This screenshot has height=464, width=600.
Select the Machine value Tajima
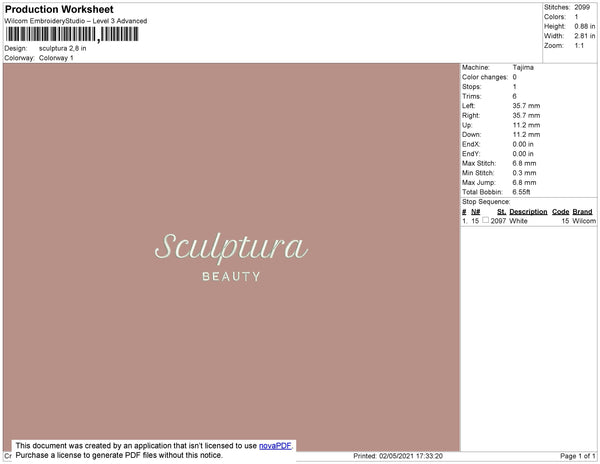tap(523, 67)
